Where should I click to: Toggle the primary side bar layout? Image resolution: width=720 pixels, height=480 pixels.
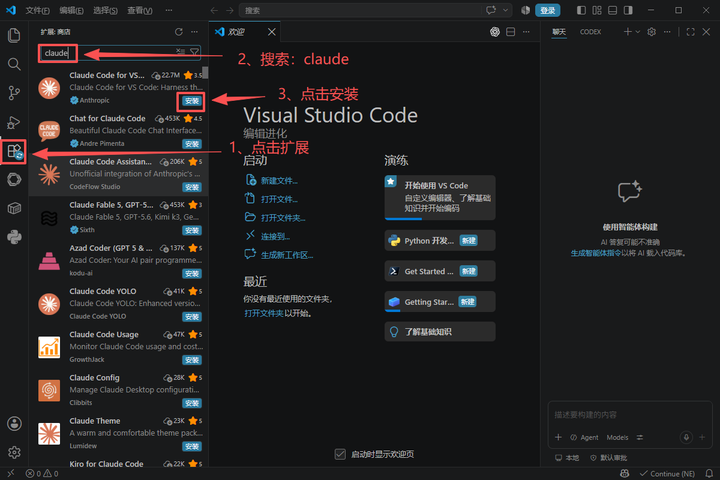(581, 10)
